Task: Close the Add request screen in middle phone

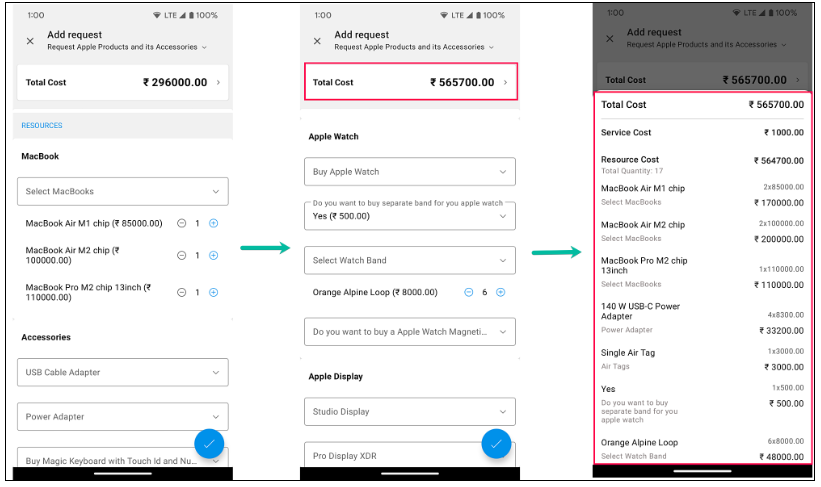Action: pos(317,41)
